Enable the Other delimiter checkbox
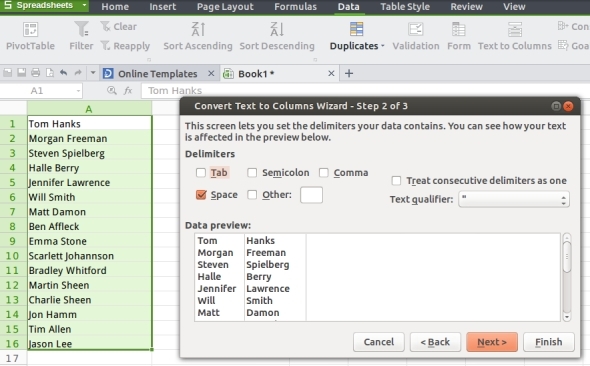The width and height of the screenshot is (590, 366). 252,194
